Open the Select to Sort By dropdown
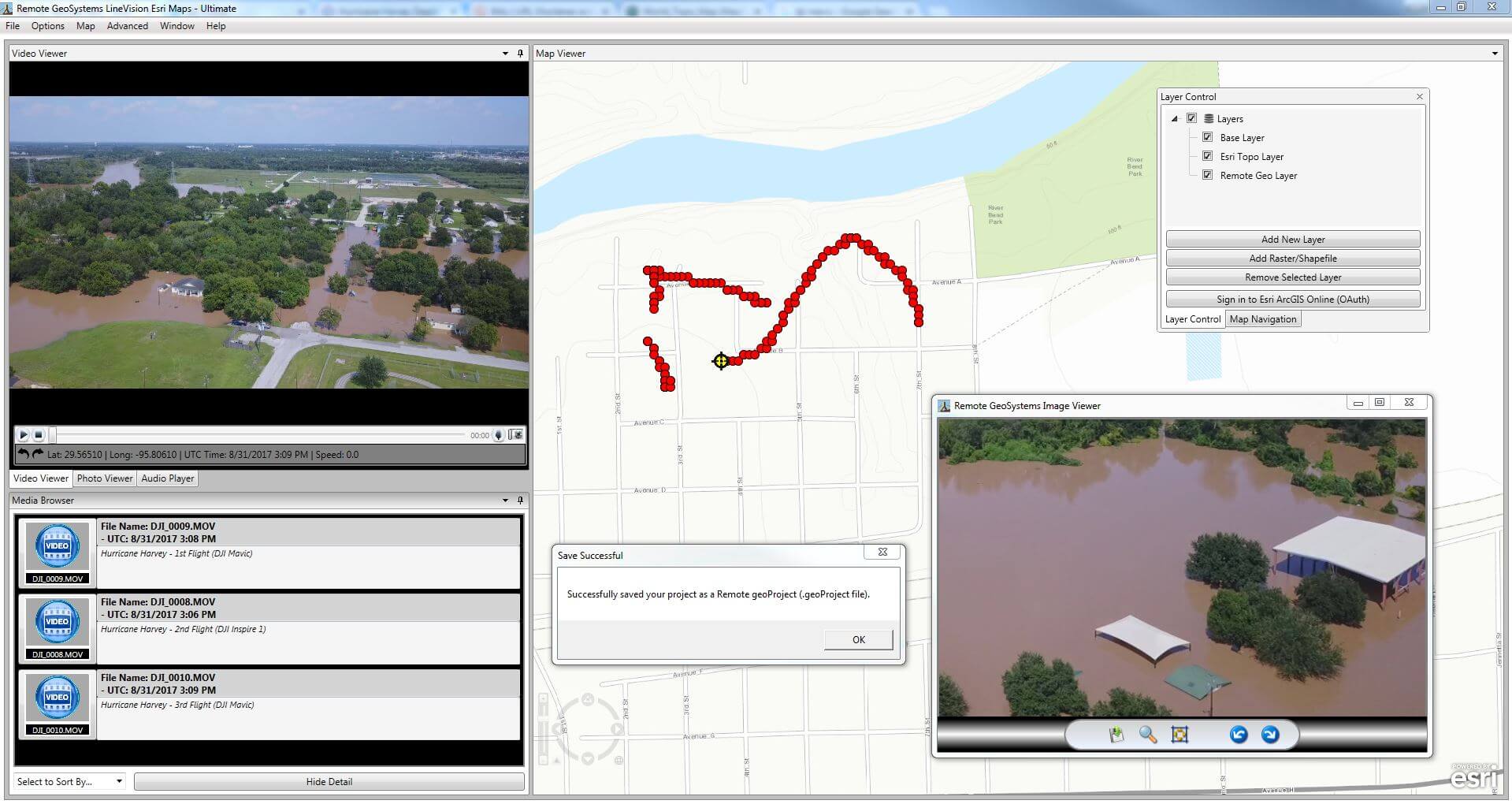Viewport: 1512px width, 804px height. point(69,781)
